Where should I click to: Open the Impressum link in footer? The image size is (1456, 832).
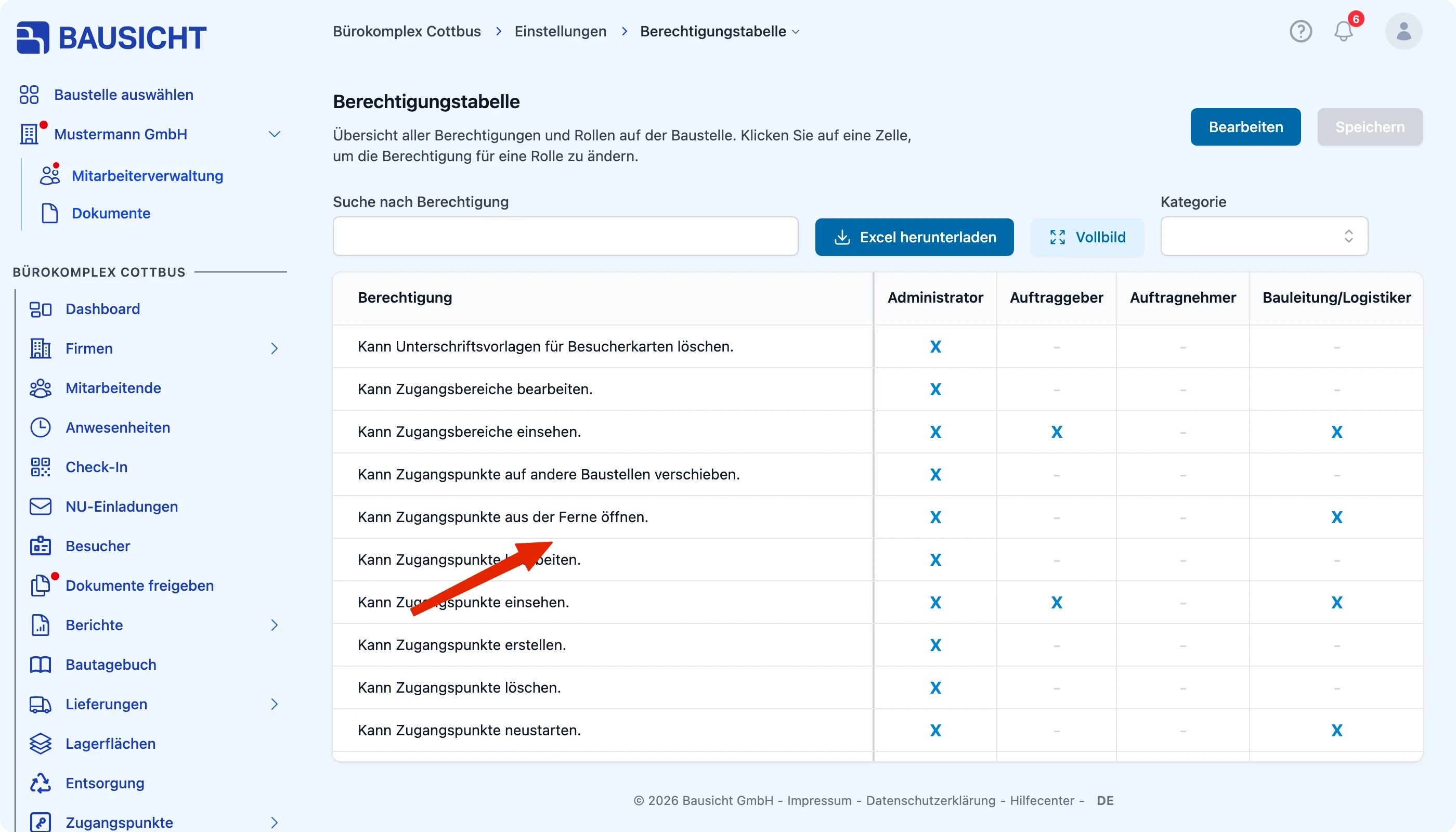pos(819,801)
